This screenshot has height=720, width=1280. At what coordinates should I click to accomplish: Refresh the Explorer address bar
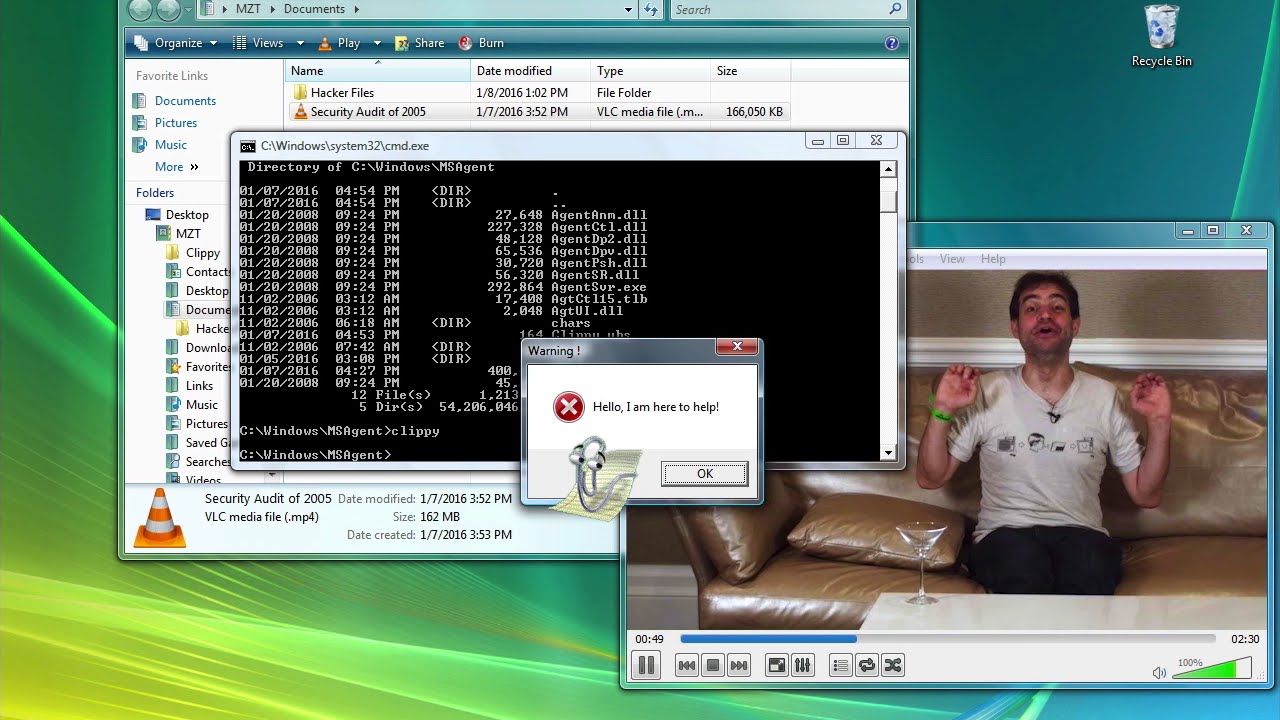tap(652, 10)
